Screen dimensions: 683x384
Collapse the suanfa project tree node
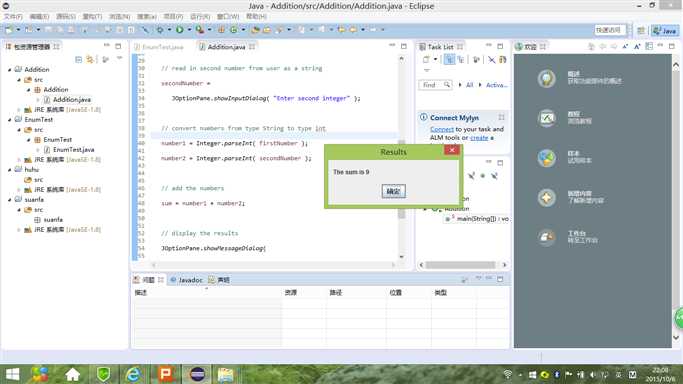(x=10, y=200)
